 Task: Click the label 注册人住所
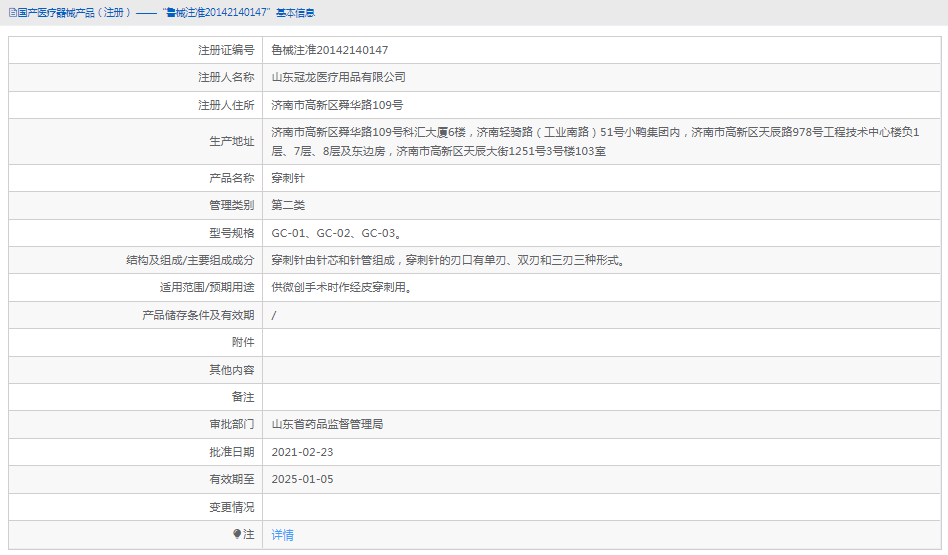coord(226,105)
